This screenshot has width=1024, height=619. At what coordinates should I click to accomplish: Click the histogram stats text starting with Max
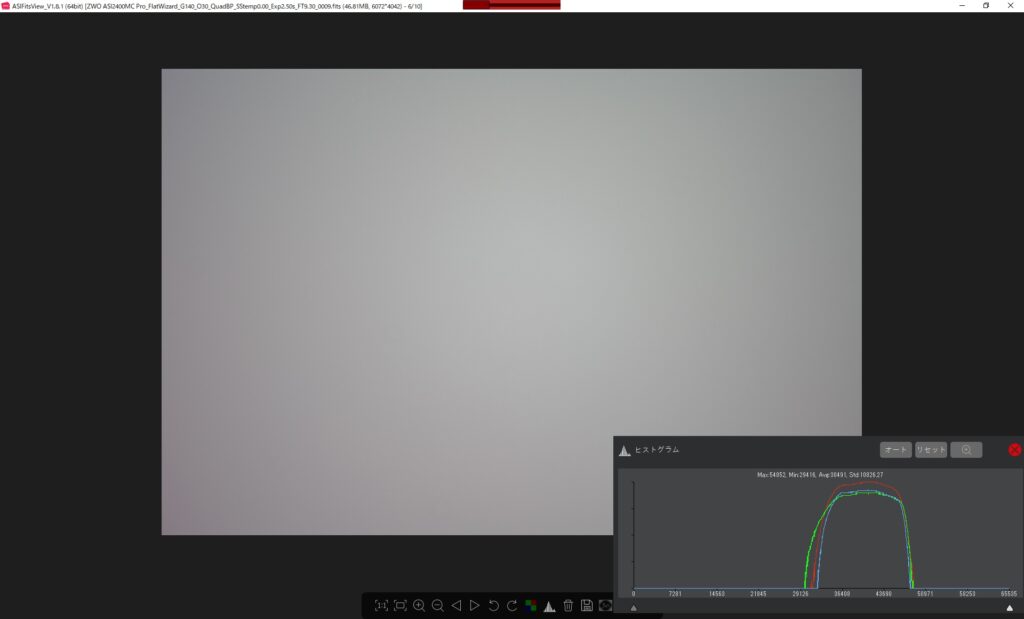click(820, 475)
